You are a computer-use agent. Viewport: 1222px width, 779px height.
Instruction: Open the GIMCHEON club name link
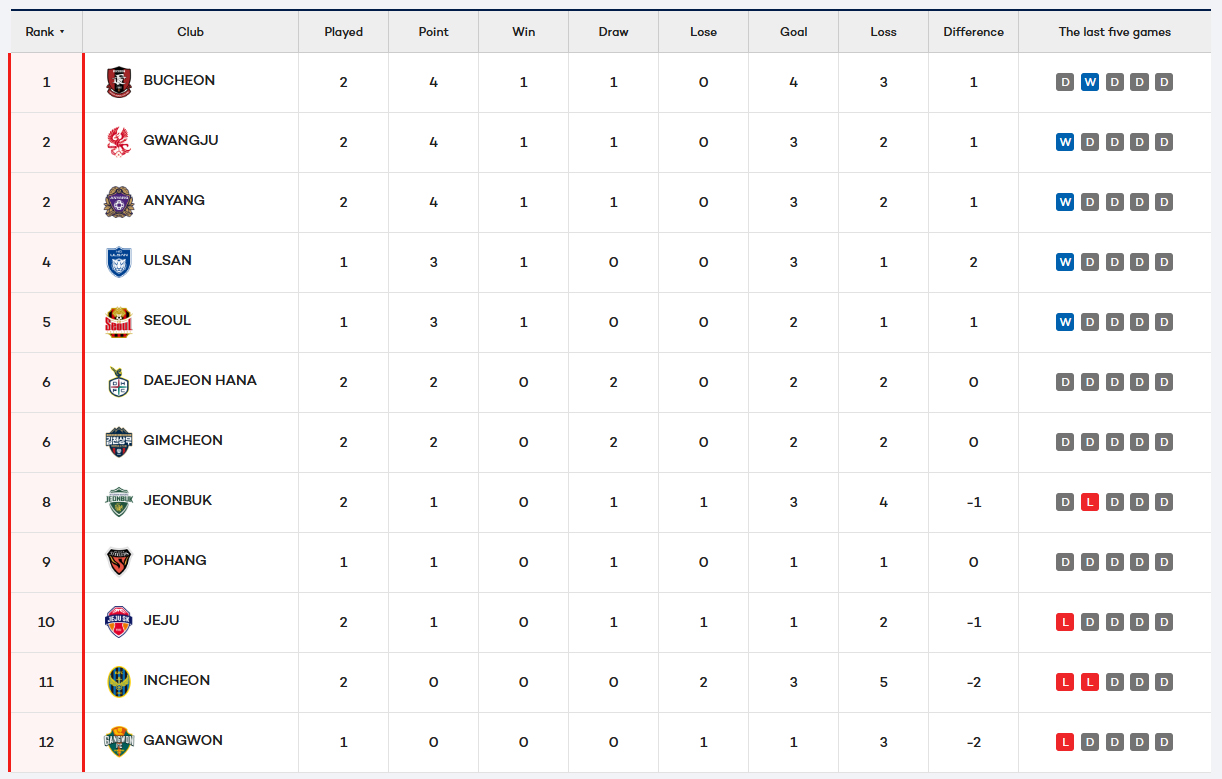pyautogui.click(x=183, y=440)
